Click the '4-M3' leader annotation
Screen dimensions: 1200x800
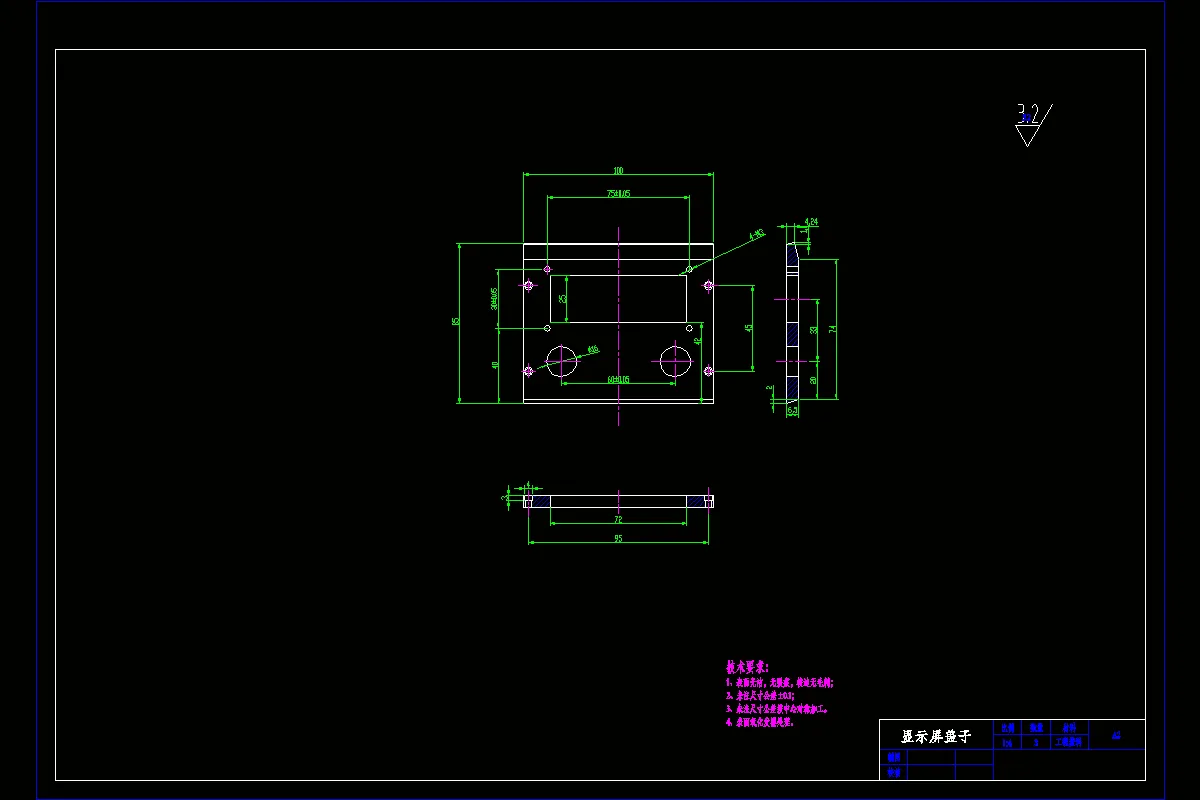(757, 235)
